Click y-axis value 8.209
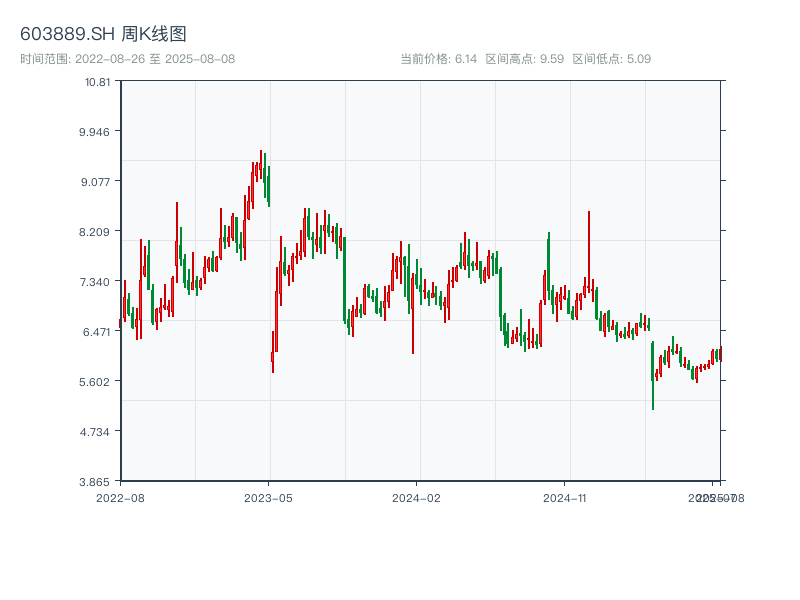This screenshot has width=800, height=600. pyautogui.click(x=94, y=232)
